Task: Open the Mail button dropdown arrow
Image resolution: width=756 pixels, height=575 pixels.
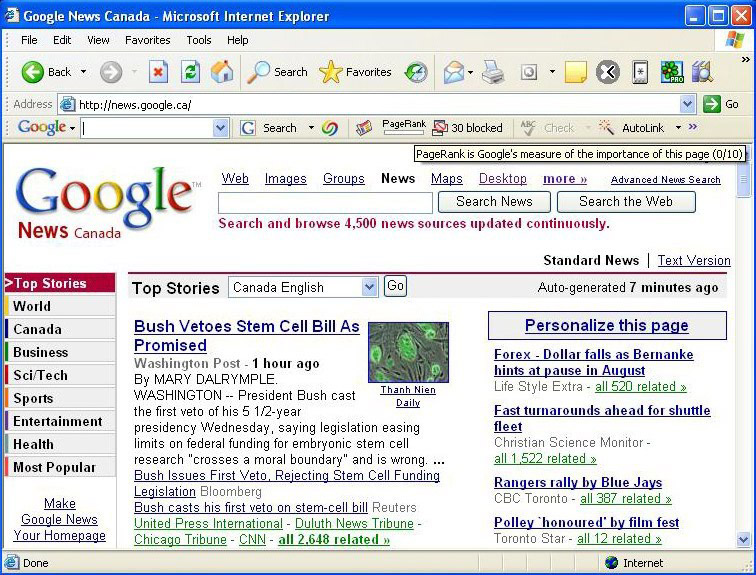Action: 470,72
